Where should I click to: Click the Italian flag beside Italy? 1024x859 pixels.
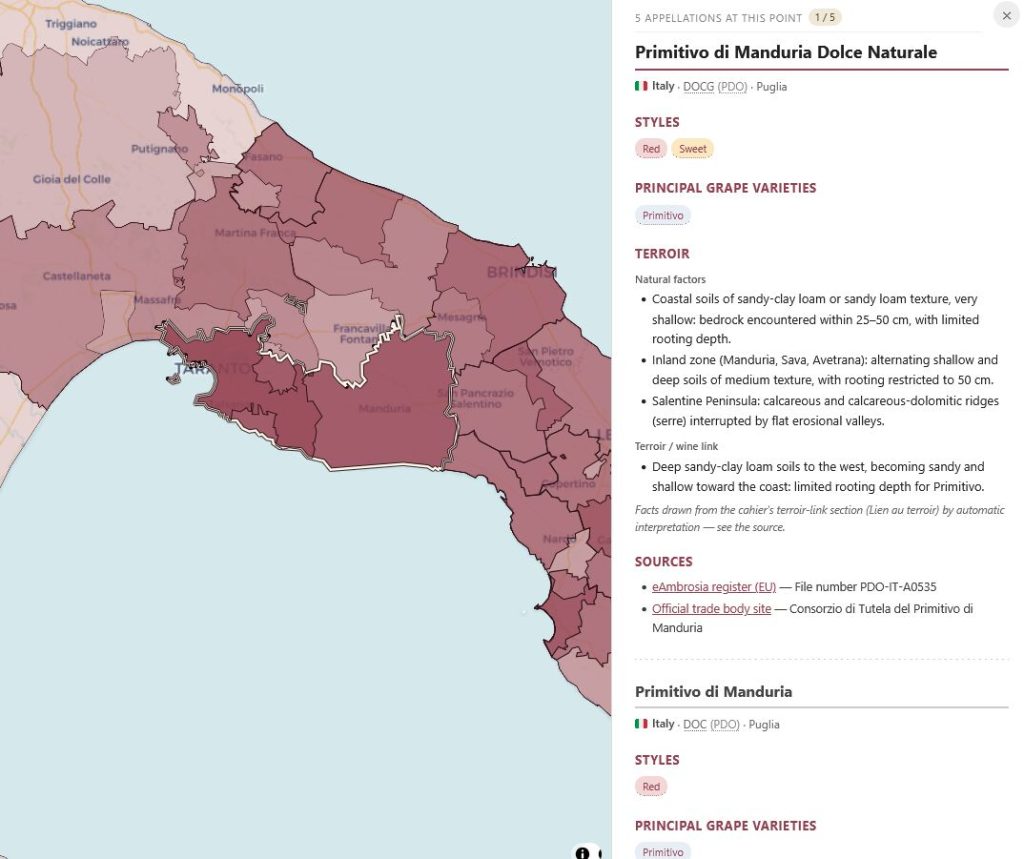[x=641, y=86]
